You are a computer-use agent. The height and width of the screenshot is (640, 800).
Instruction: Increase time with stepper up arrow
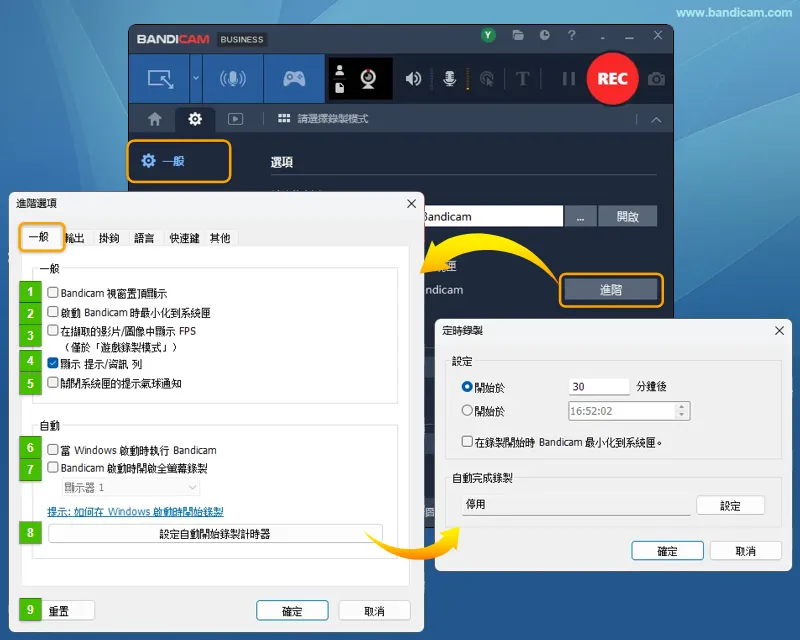682,407
